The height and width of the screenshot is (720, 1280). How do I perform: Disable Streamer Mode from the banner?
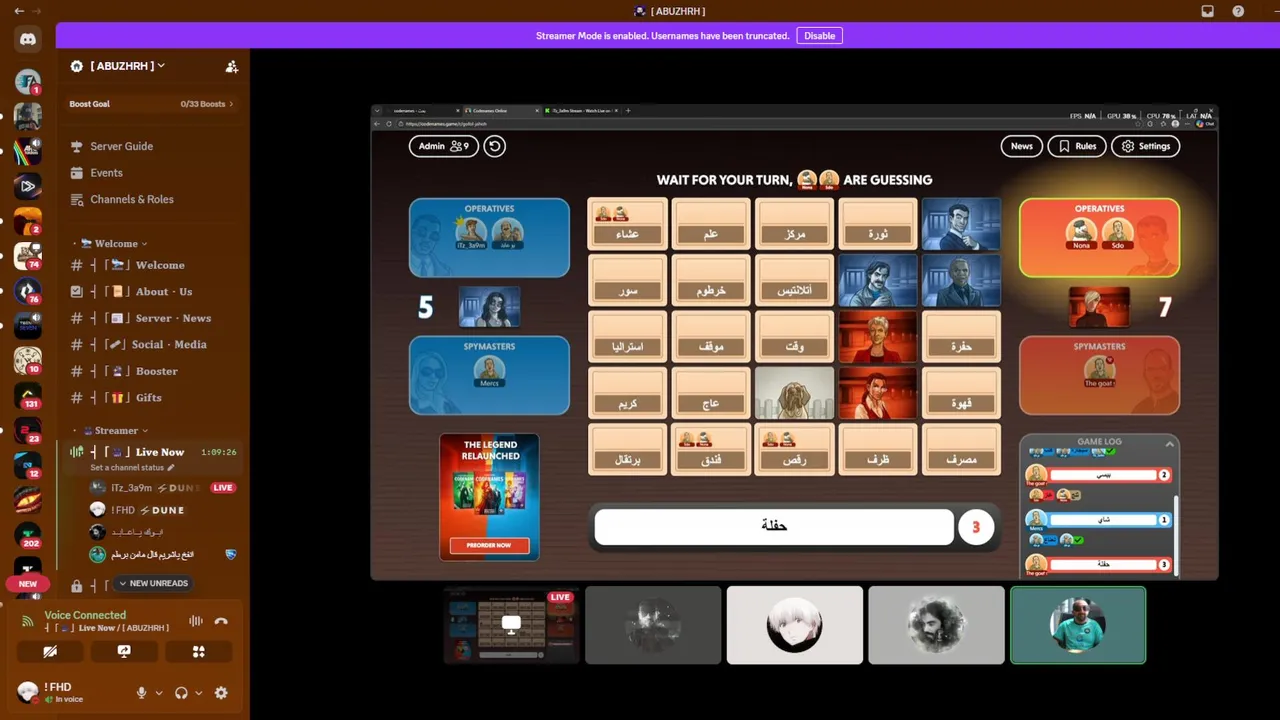tap(819, 36)
